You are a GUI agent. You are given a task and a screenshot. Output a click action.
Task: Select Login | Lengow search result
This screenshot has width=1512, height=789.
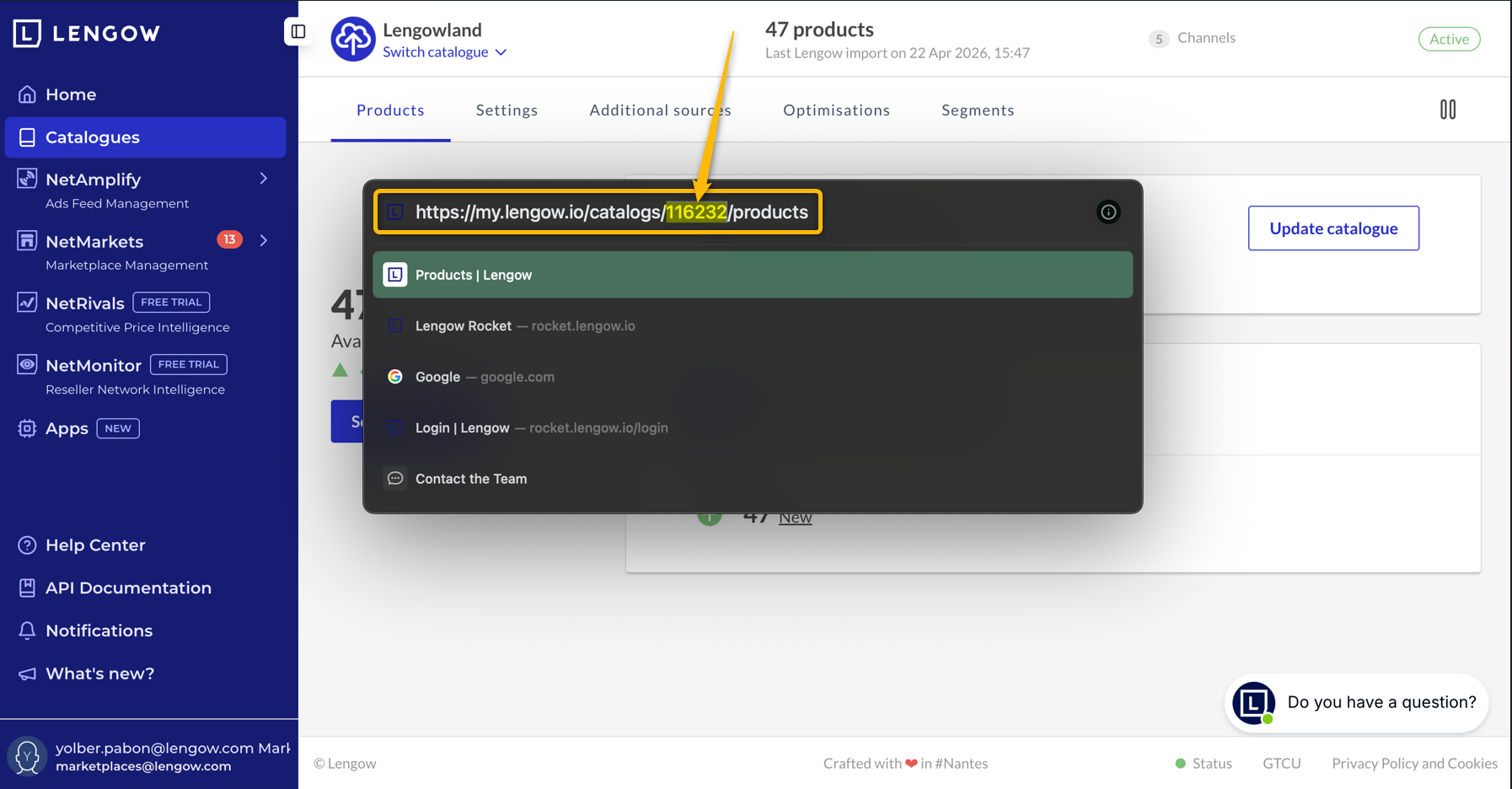click(753, 428)
